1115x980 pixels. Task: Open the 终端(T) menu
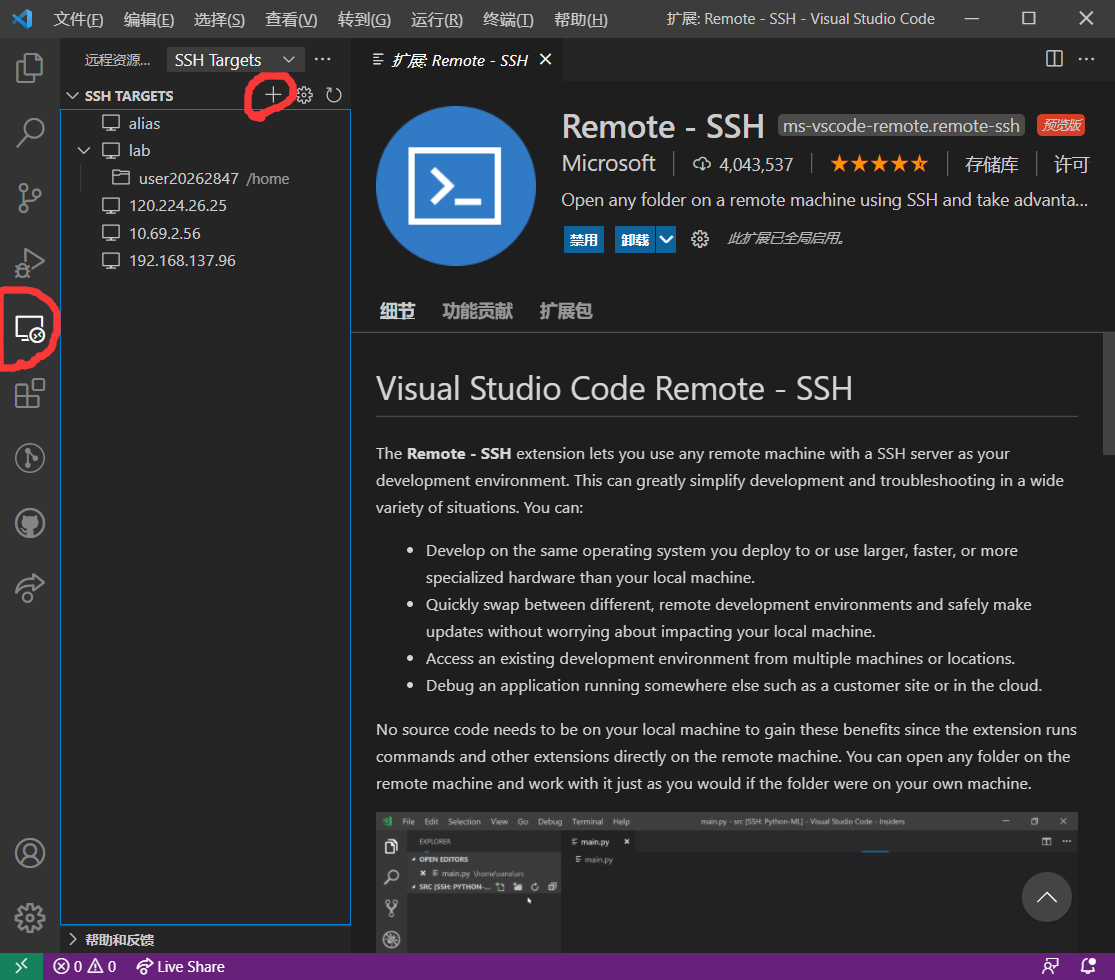click(x=508, y=19)
